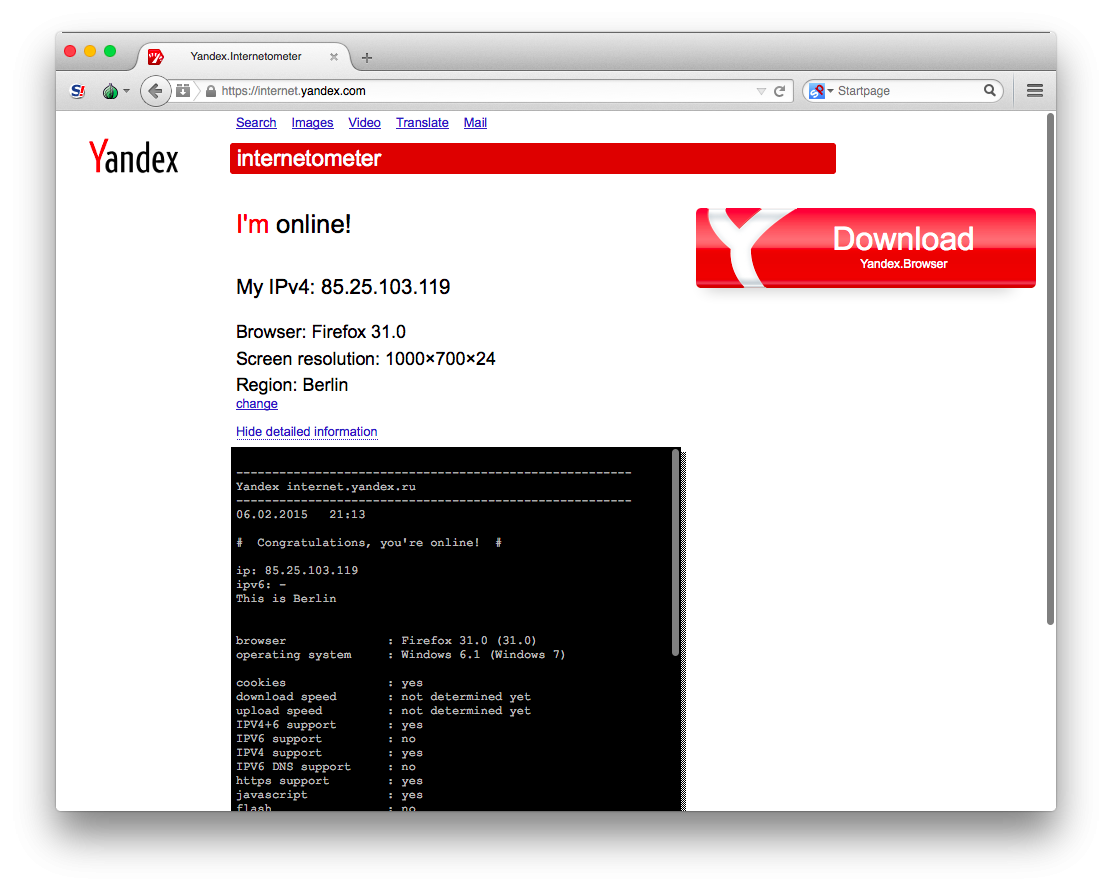Click the change region link

(x=257, y=404)
